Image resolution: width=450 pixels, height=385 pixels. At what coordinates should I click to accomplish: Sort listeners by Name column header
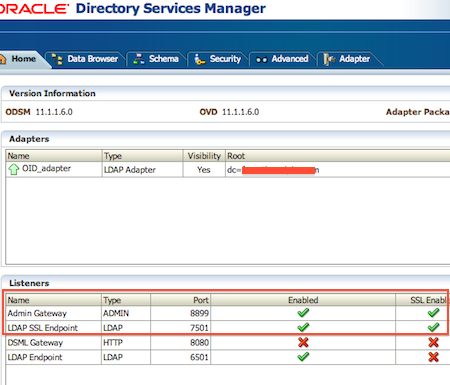pos(54,300)
